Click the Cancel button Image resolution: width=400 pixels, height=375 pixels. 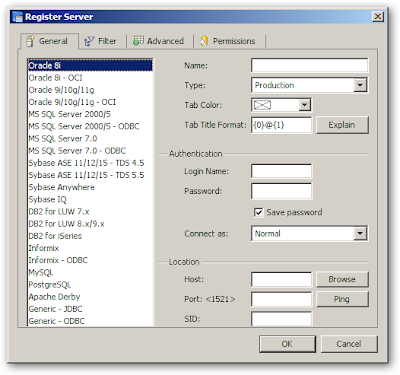point(349,344)
